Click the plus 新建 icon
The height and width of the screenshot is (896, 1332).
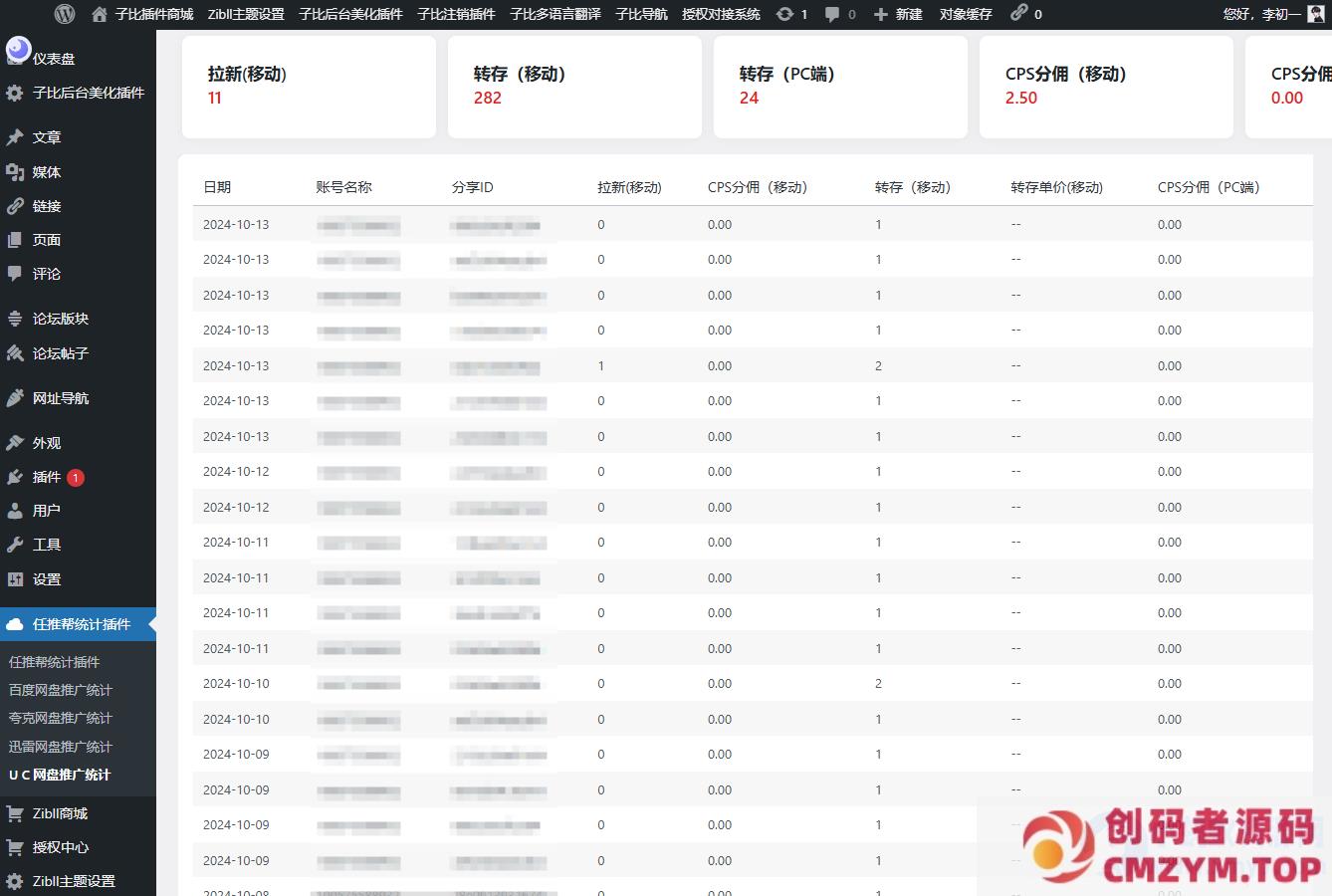(x=881, y=14)
